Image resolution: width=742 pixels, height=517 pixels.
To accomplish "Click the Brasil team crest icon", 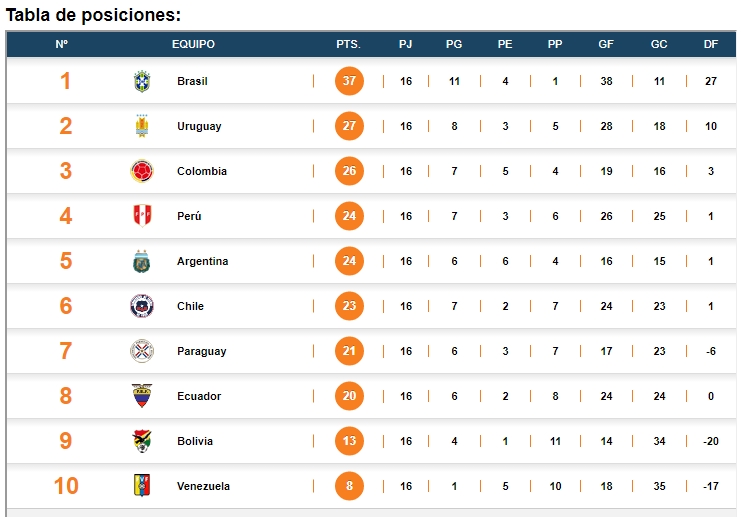I will 142,81.
